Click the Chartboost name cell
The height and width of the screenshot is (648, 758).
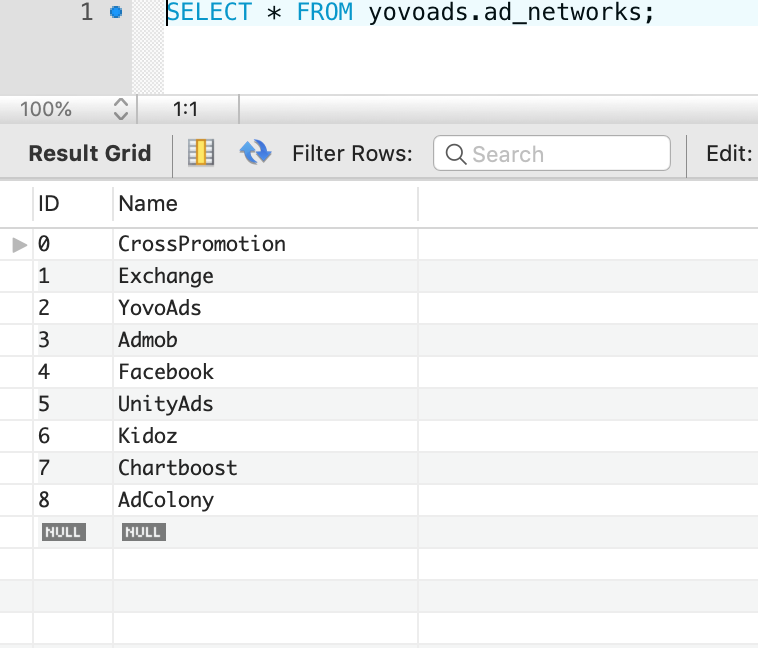coord(178,468)
